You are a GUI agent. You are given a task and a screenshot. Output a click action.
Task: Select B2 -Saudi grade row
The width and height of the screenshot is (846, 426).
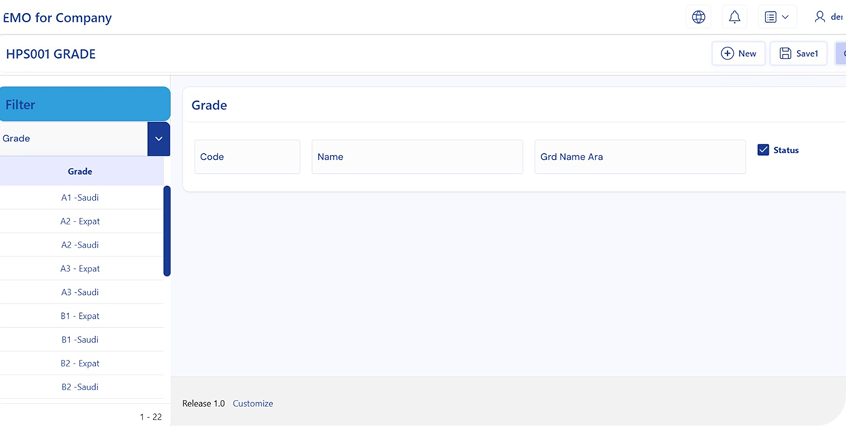80,387
